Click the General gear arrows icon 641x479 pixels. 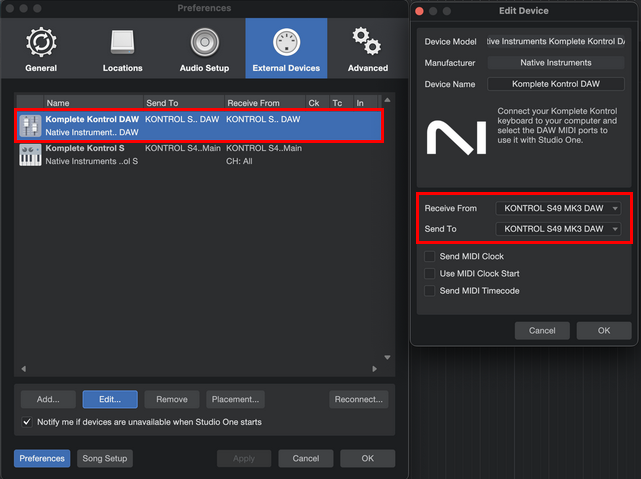tap(41, 43)
